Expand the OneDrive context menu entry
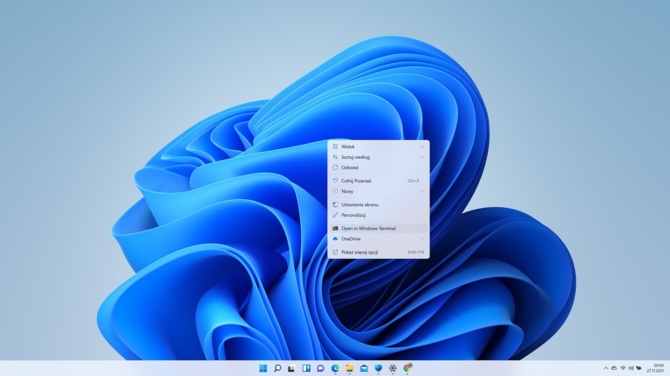The width and height of the screenshot is (670, 376). 379,239
